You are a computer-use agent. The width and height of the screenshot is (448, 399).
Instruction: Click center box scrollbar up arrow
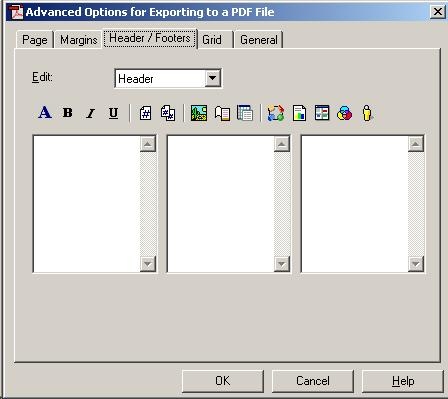(x=282, y=144)
